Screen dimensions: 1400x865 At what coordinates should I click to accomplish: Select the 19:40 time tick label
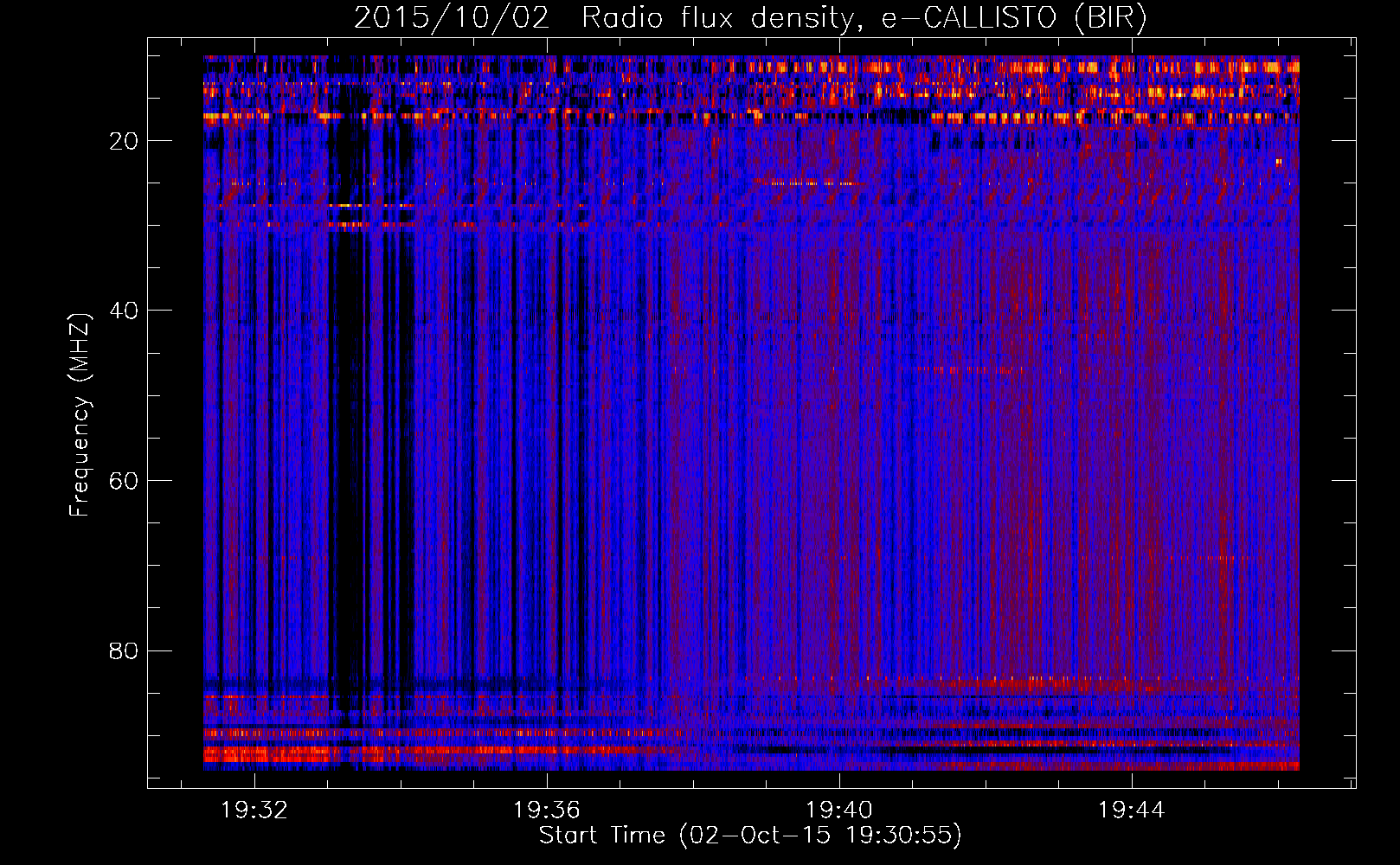pyautogui.click(x=838, y=811)
